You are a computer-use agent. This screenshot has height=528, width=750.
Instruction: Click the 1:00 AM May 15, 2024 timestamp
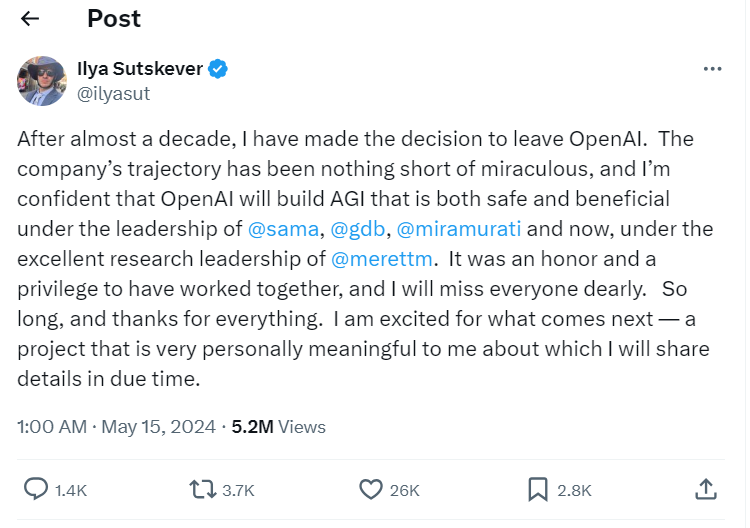116,426
